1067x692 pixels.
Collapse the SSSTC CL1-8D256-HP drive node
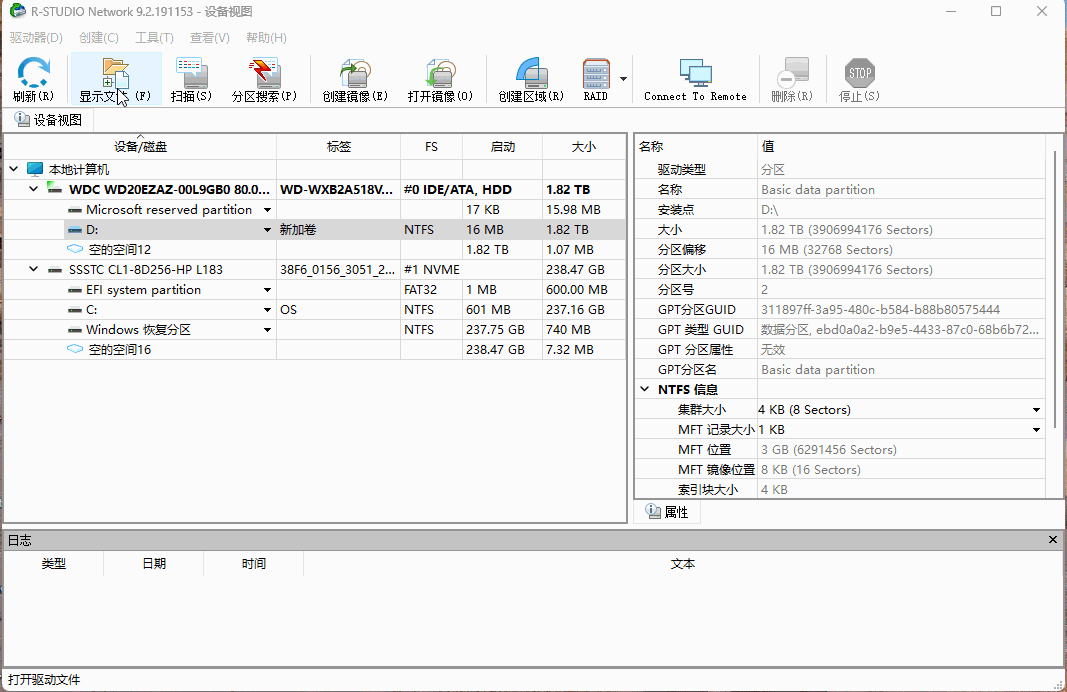(33, 269)
